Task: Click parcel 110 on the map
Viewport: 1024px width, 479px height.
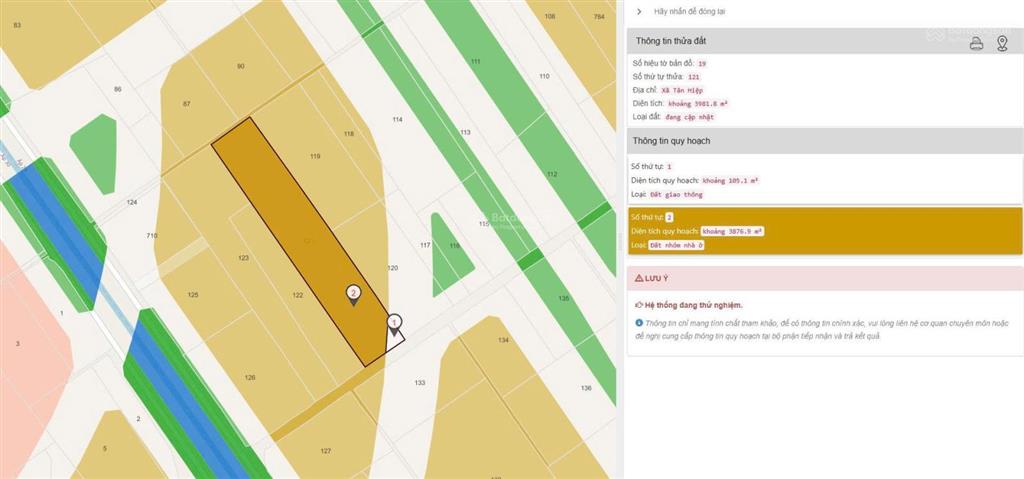Action: tap(544, 76)
